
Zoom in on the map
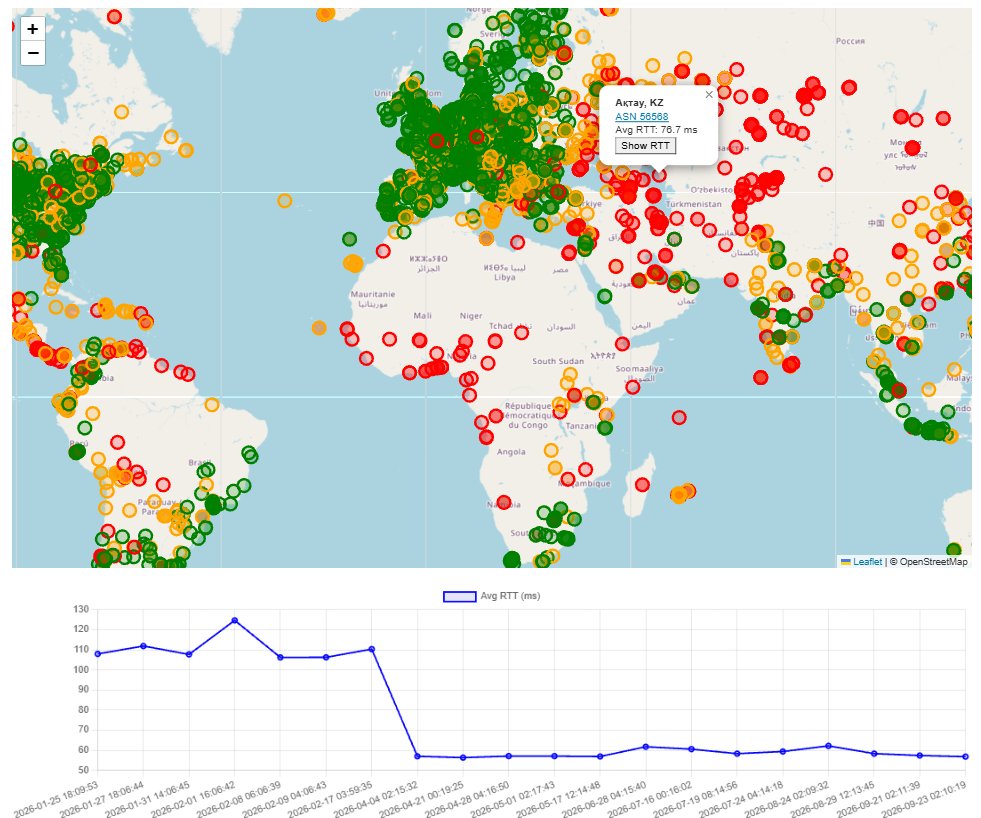33,29
